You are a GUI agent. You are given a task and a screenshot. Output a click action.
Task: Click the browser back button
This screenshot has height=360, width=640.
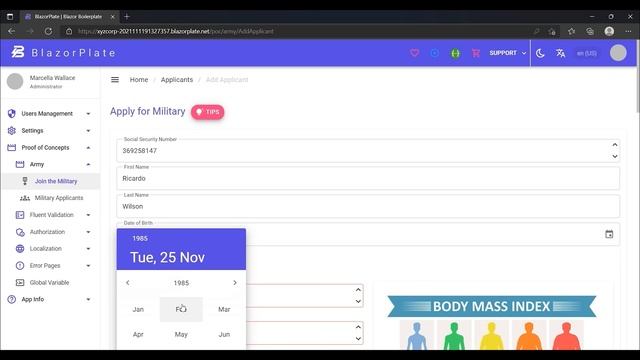coord(11,31)
